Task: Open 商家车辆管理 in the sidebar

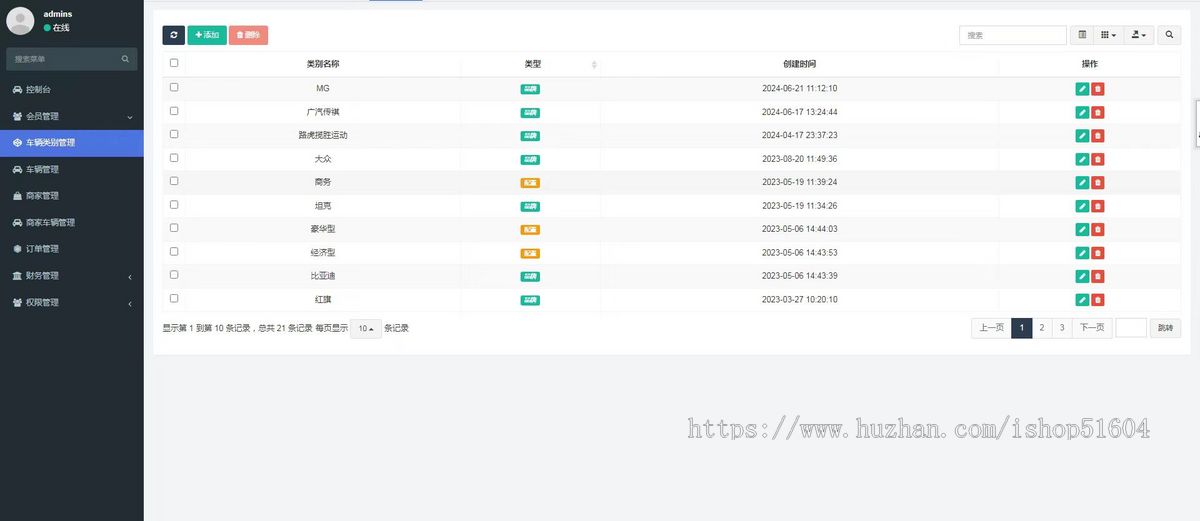Action: click(71, 222)
